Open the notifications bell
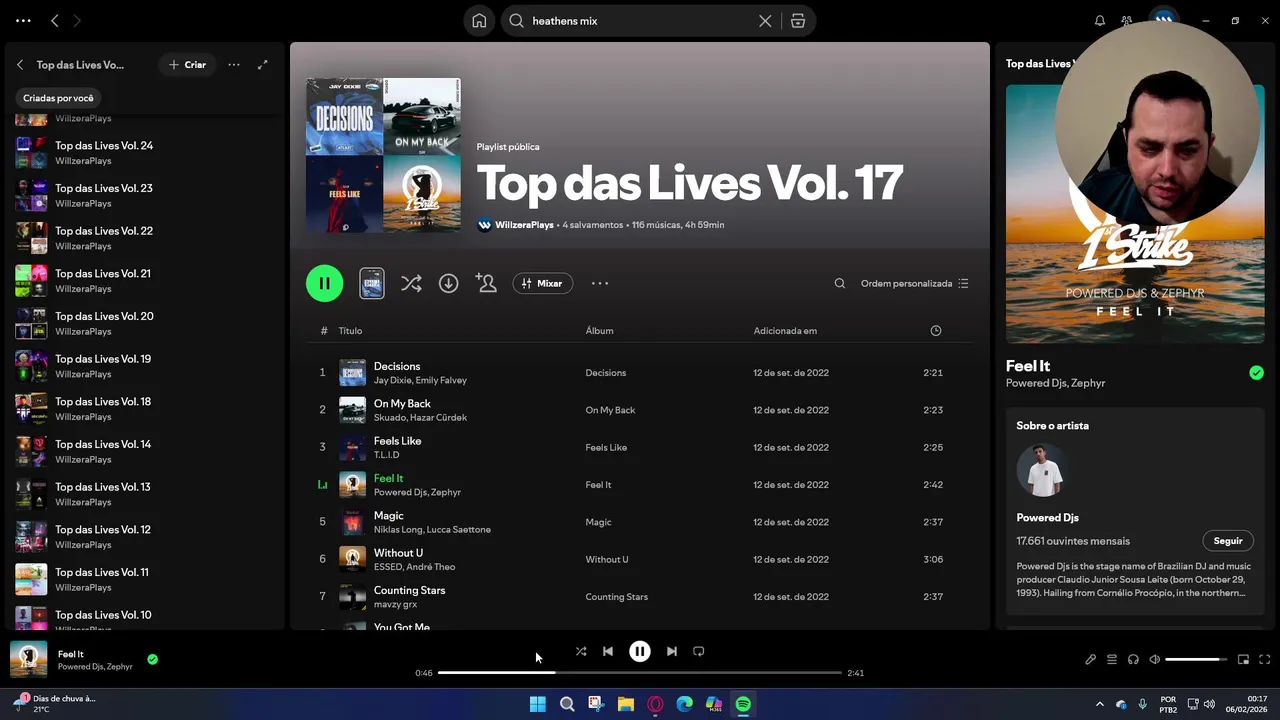Screen dimensions: 1280x720 point(1100,21)
